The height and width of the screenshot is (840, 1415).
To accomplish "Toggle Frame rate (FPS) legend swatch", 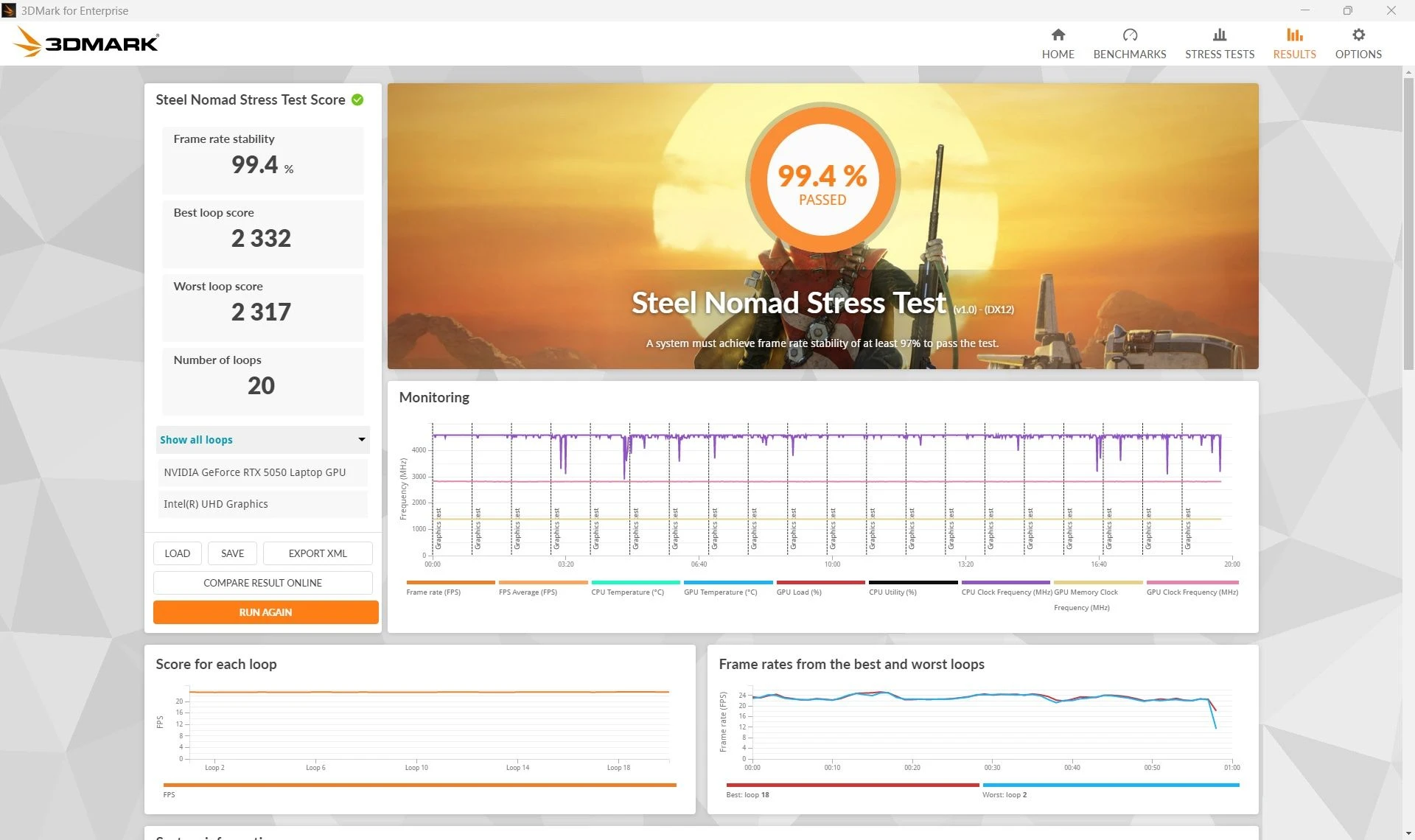I will click(x=450, y=582).
